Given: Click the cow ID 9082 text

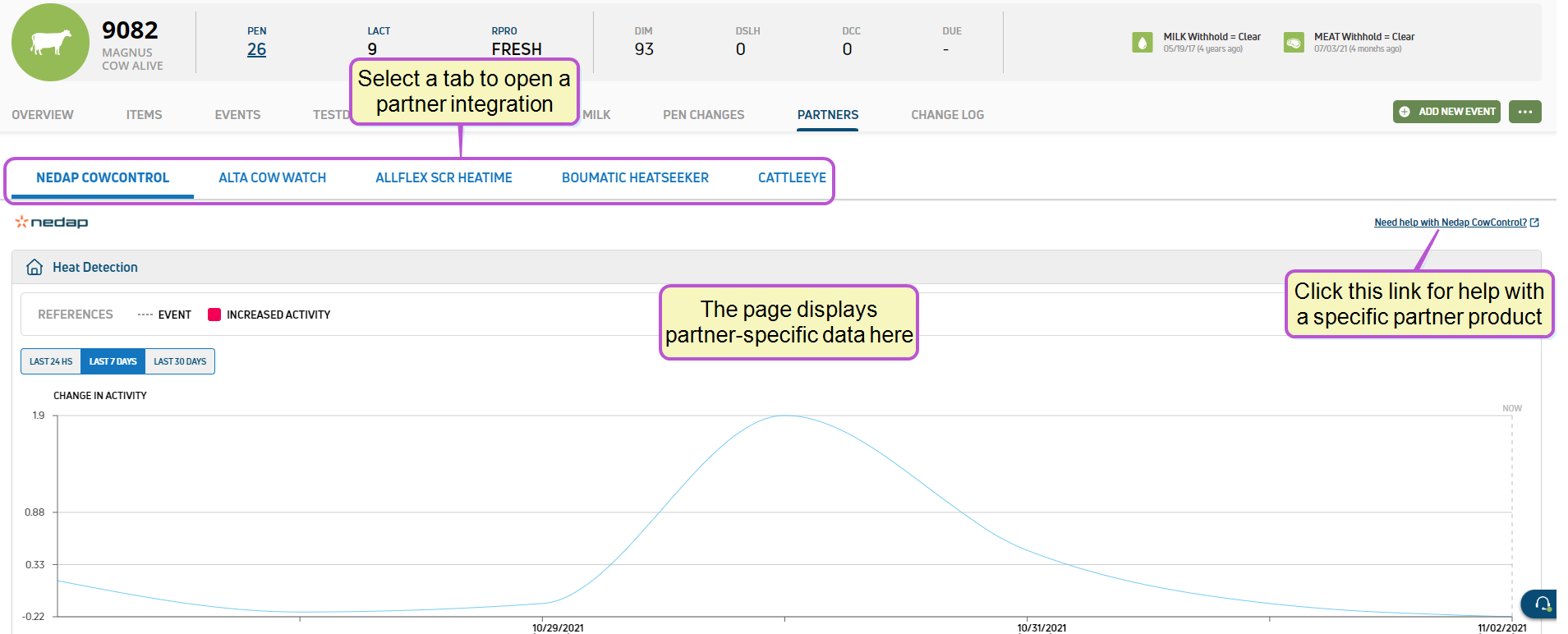Looking at the screenshot, I should coord(130,30).
